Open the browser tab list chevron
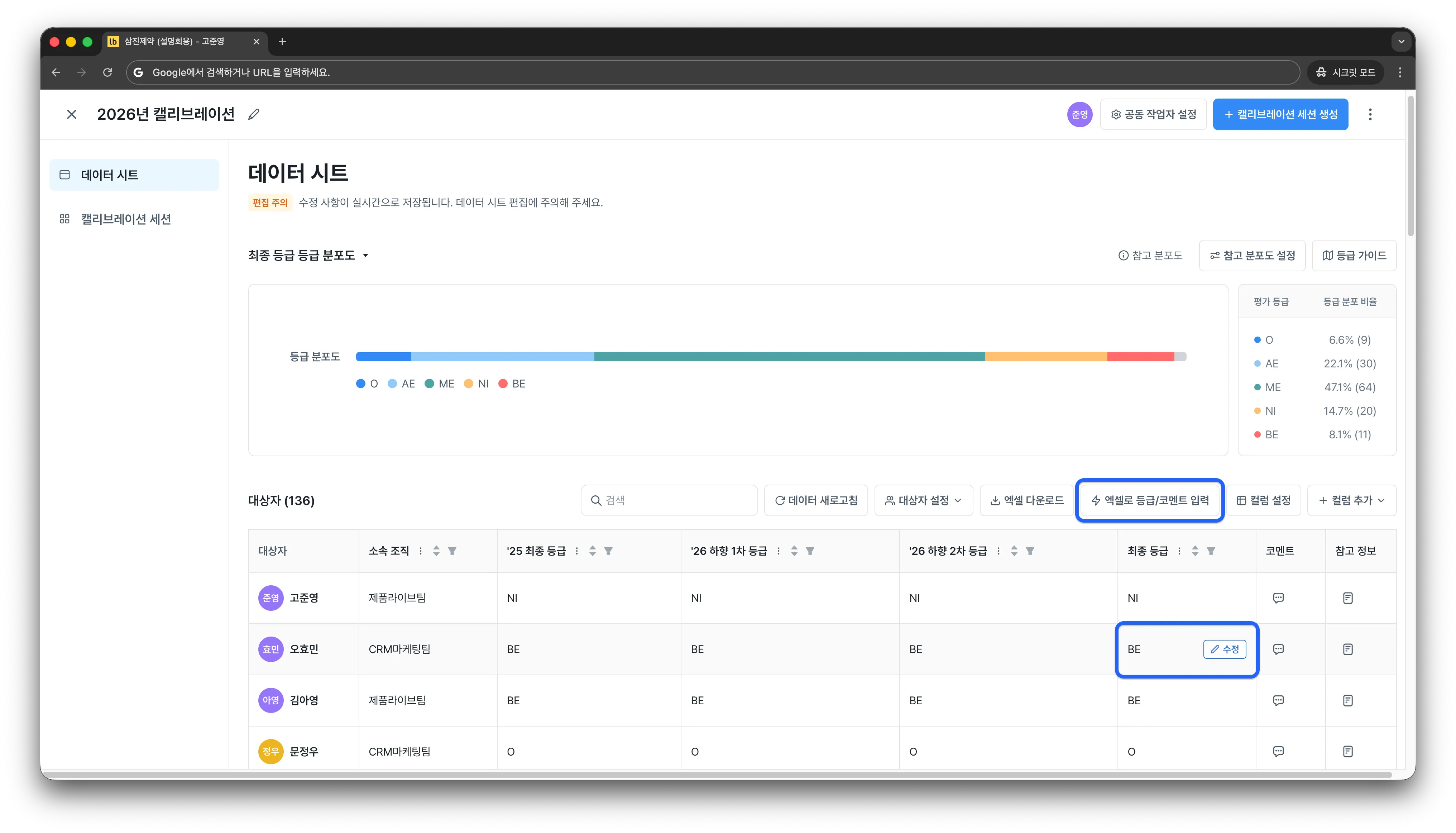This screenshot has height=833, width=1456. pyautogui.click(x=1400, y=42)
